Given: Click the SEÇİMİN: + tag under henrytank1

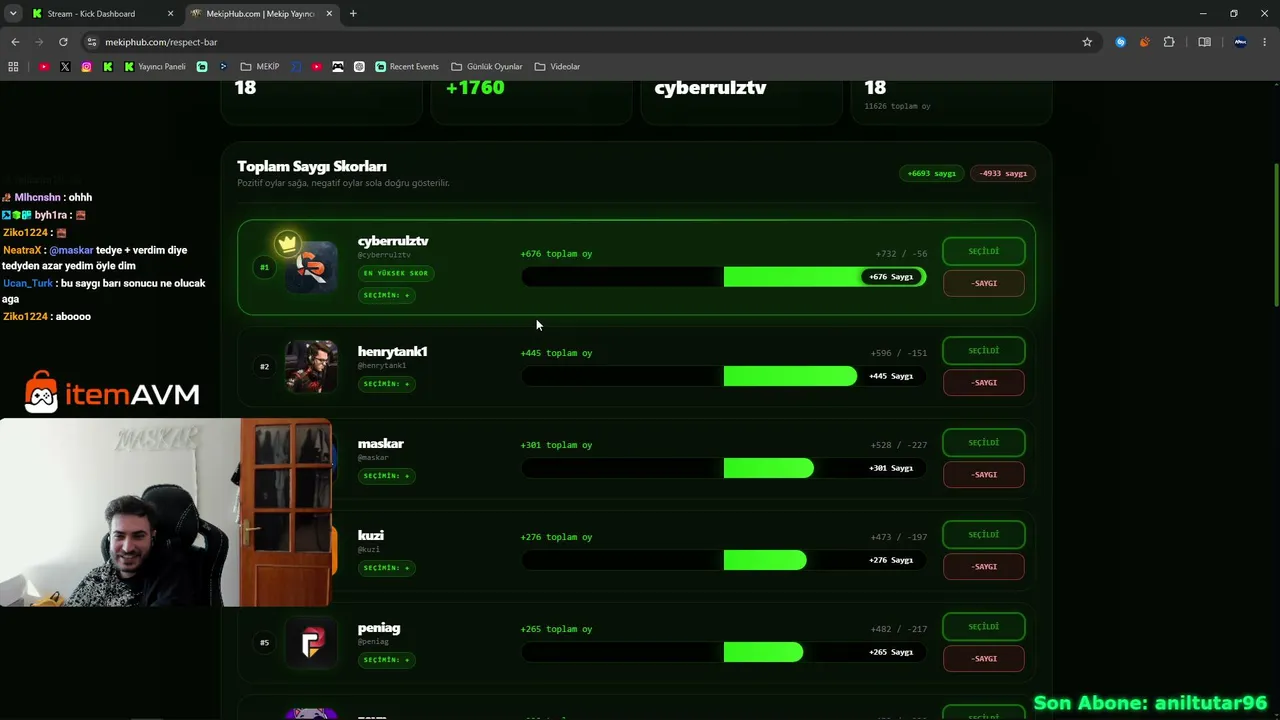Looking at the screenshot, I should (x=387, y=384).
